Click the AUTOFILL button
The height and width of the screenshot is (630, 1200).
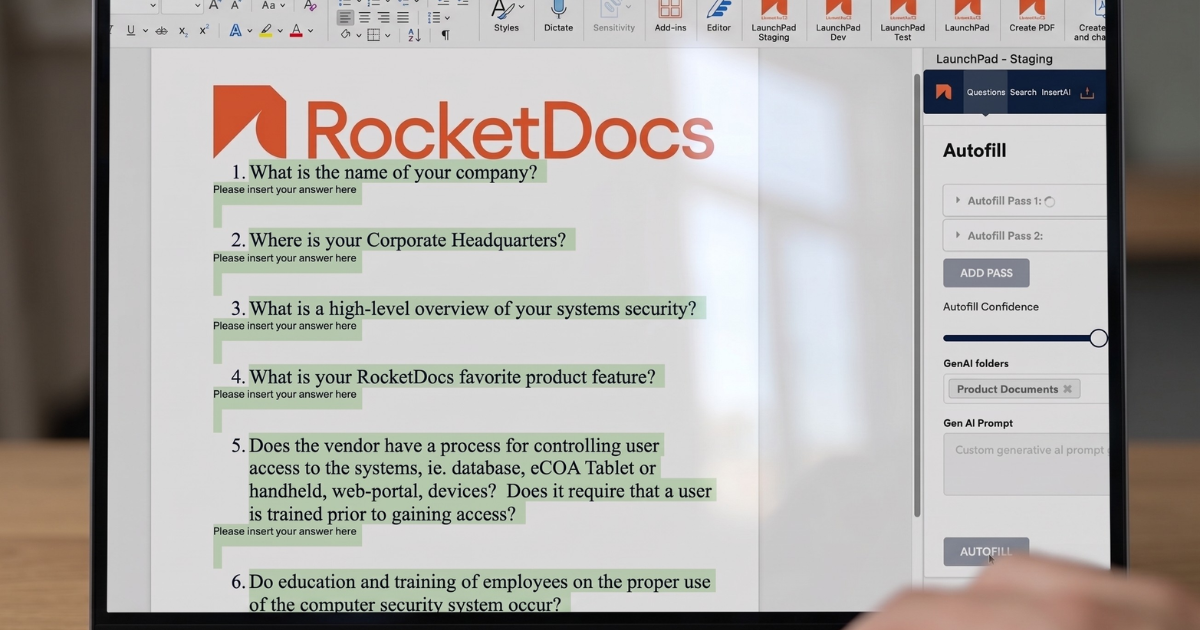coord(986,552)
